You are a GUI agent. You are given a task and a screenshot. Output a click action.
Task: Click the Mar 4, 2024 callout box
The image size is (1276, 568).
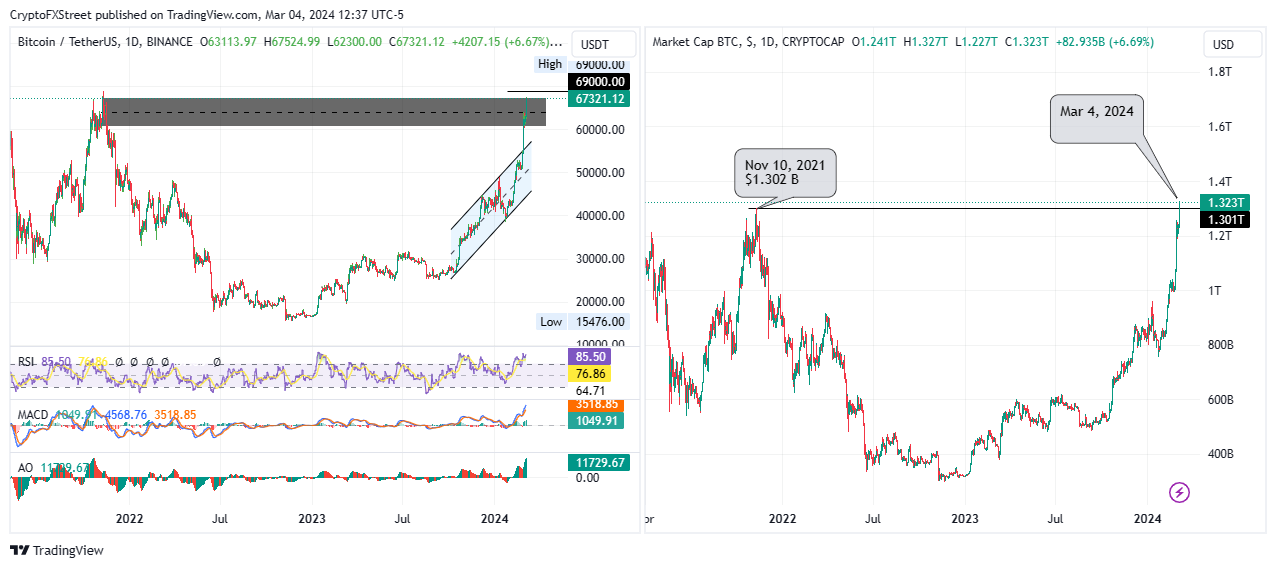(x=1098, y=119)
